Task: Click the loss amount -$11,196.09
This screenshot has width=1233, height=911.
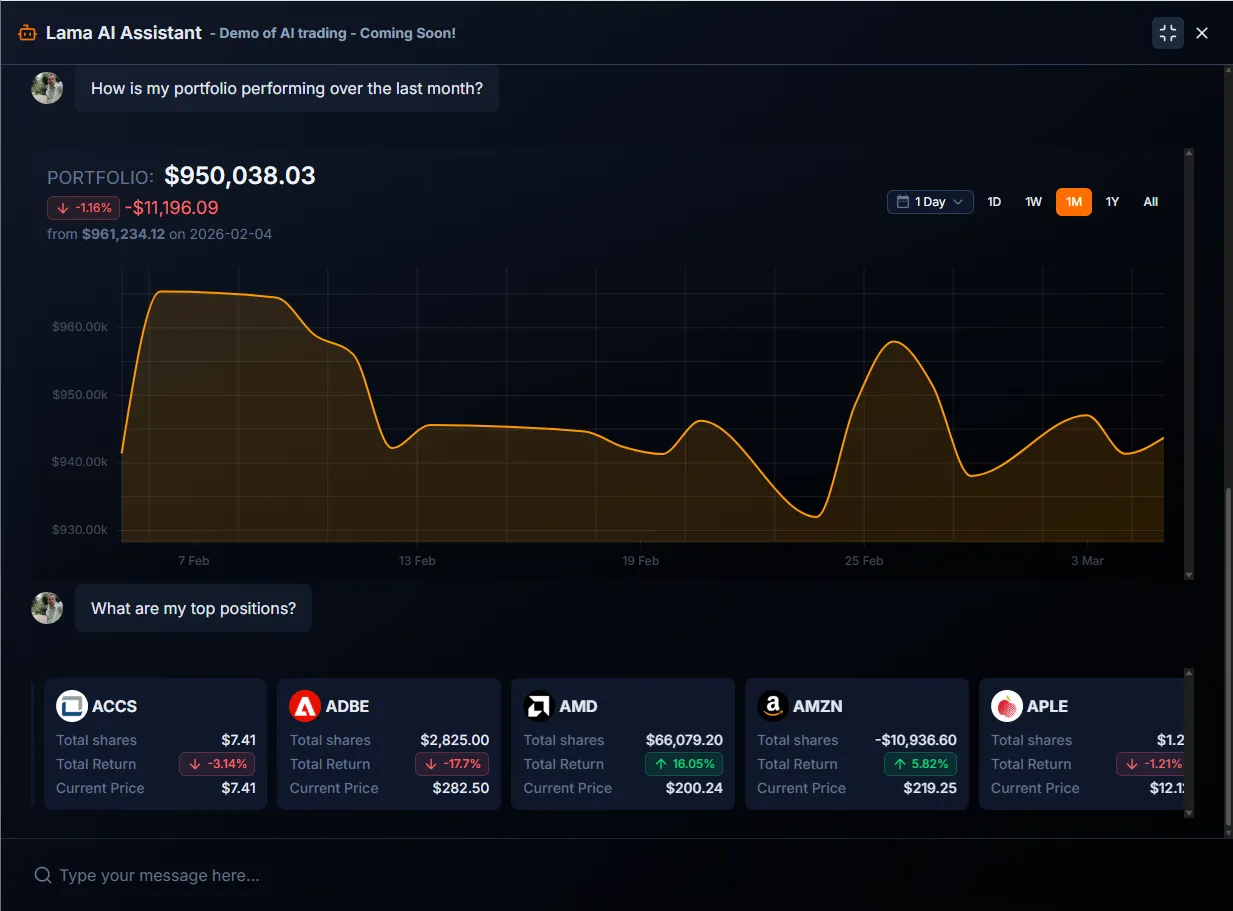Action: click(171, 208)
